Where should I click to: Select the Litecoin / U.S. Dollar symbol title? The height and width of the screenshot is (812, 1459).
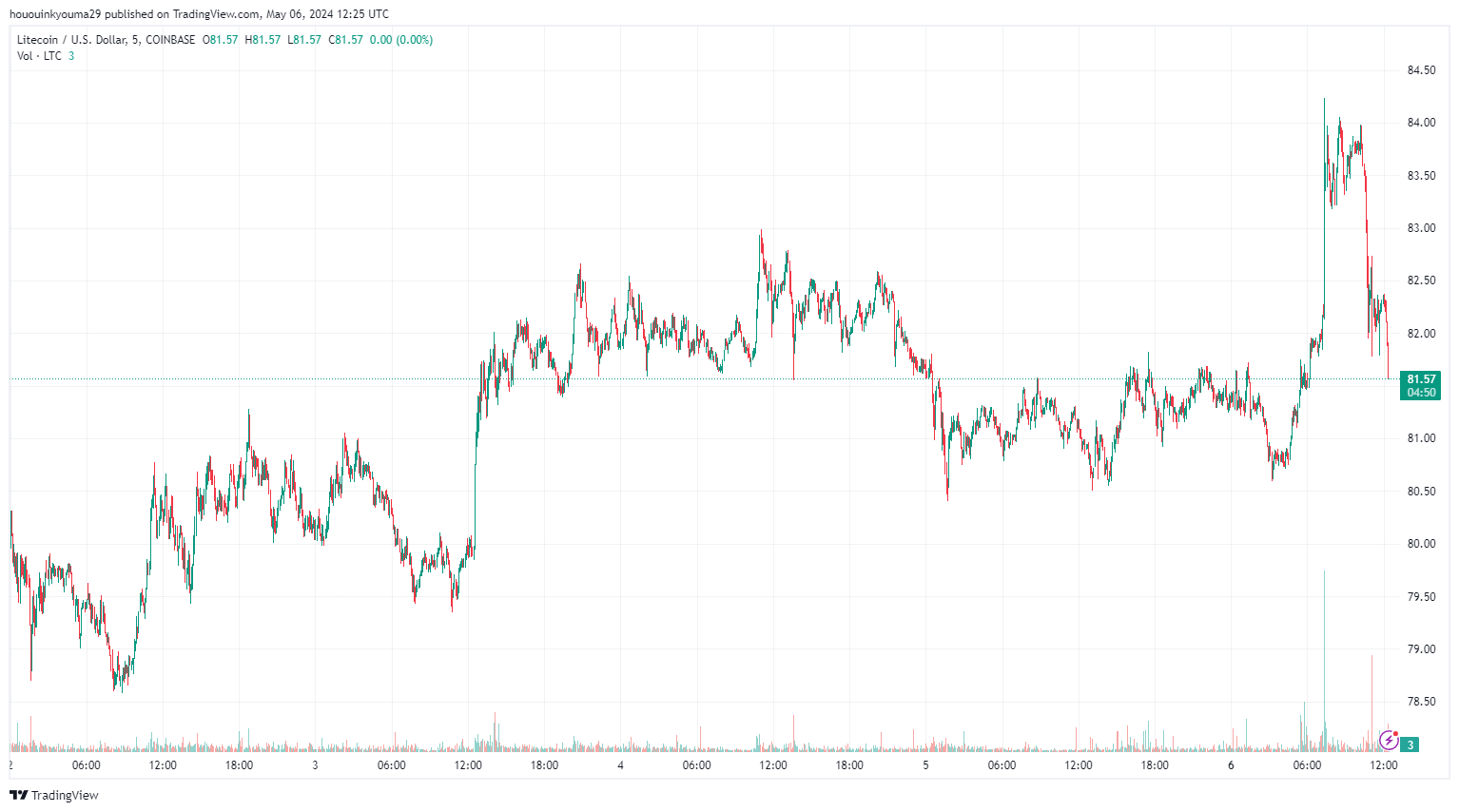coord(71,40)
